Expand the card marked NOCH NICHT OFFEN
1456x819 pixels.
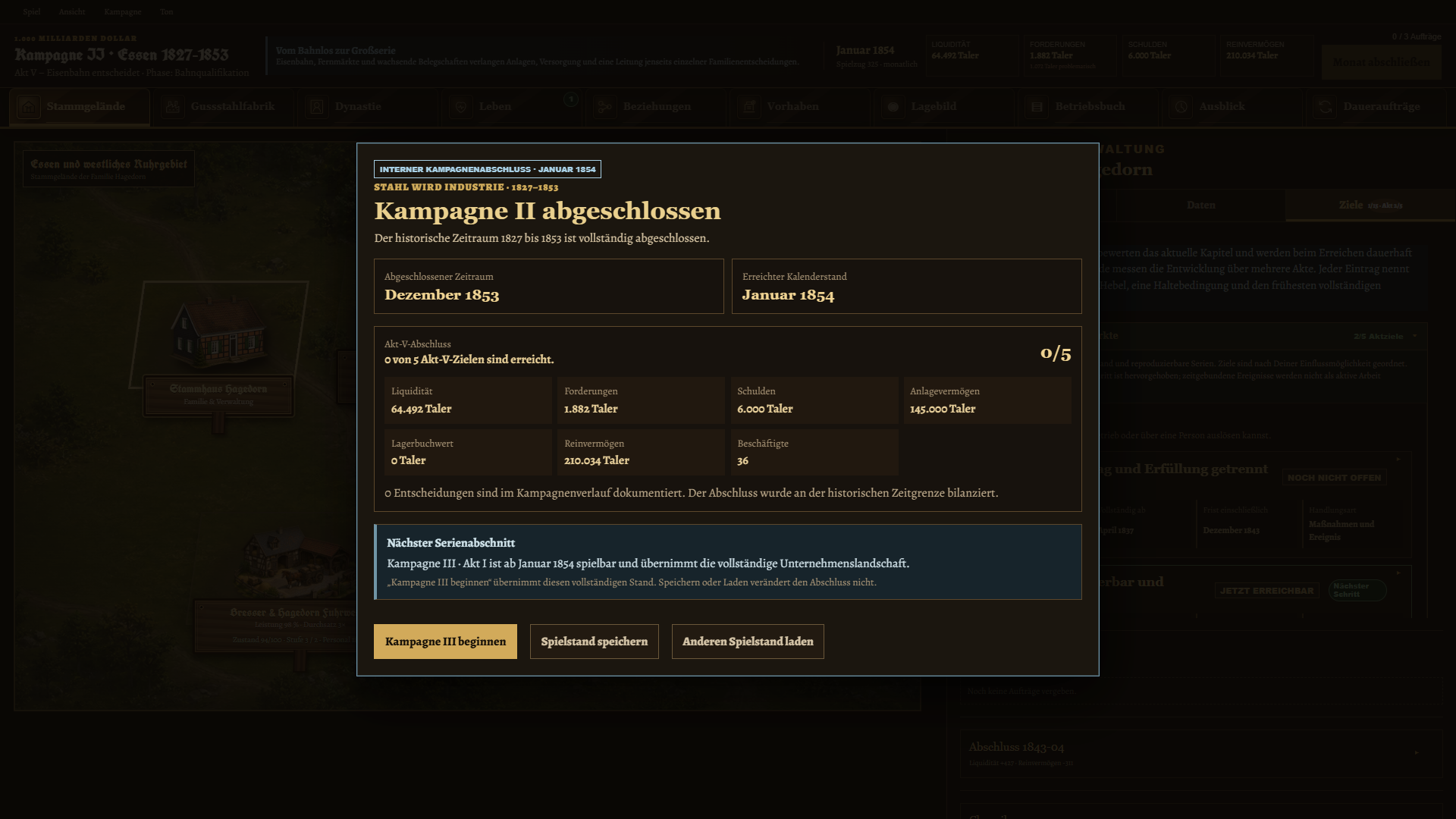point(1398,459)
